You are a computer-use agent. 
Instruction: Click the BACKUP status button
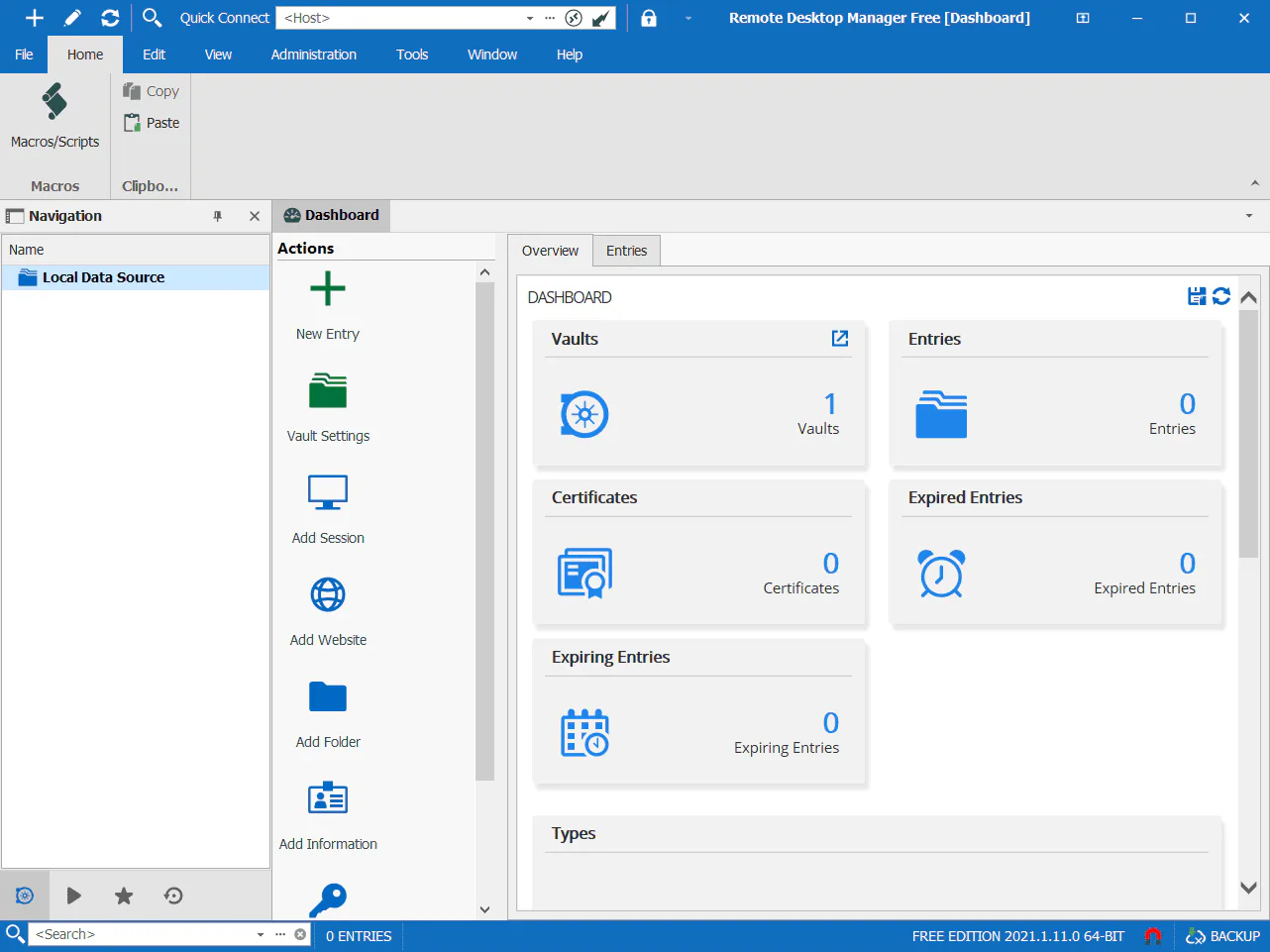point(1223,935)
